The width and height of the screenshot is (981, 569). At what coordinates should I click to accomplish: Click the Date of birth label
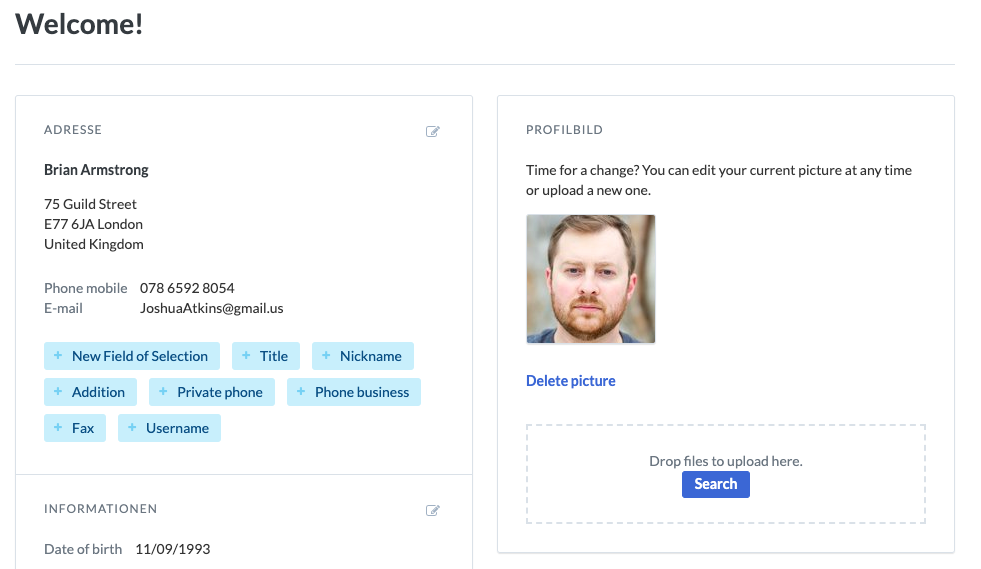tap(83, 549)
